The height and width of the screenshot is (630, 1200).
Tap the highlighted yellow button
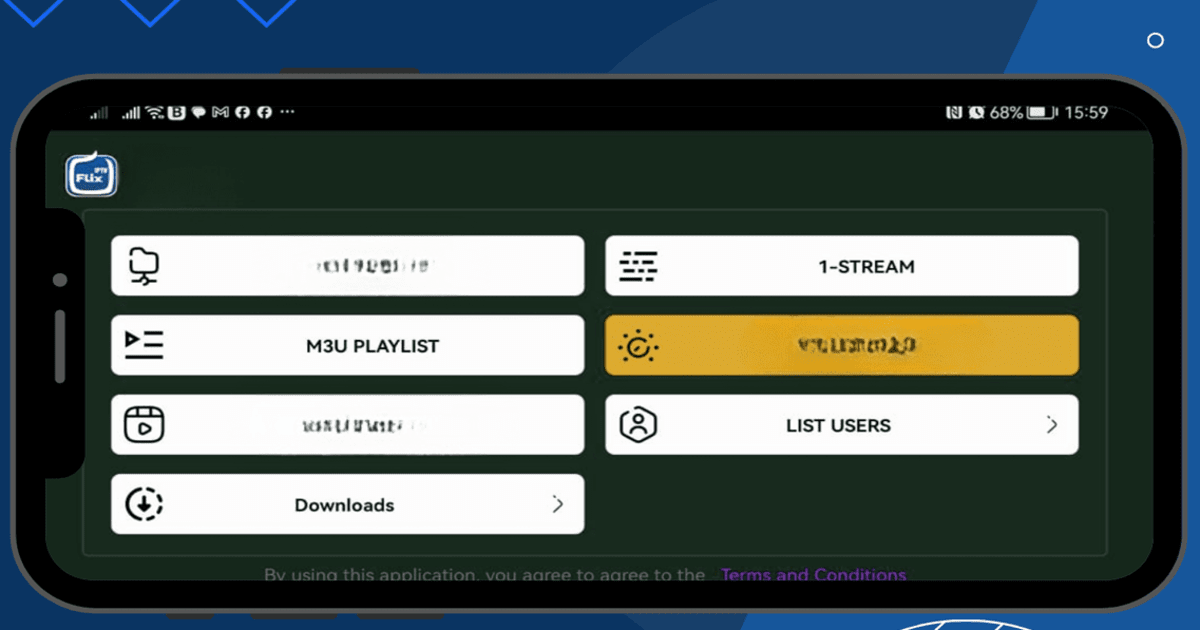pyautogui.click(x=842, y=346)
